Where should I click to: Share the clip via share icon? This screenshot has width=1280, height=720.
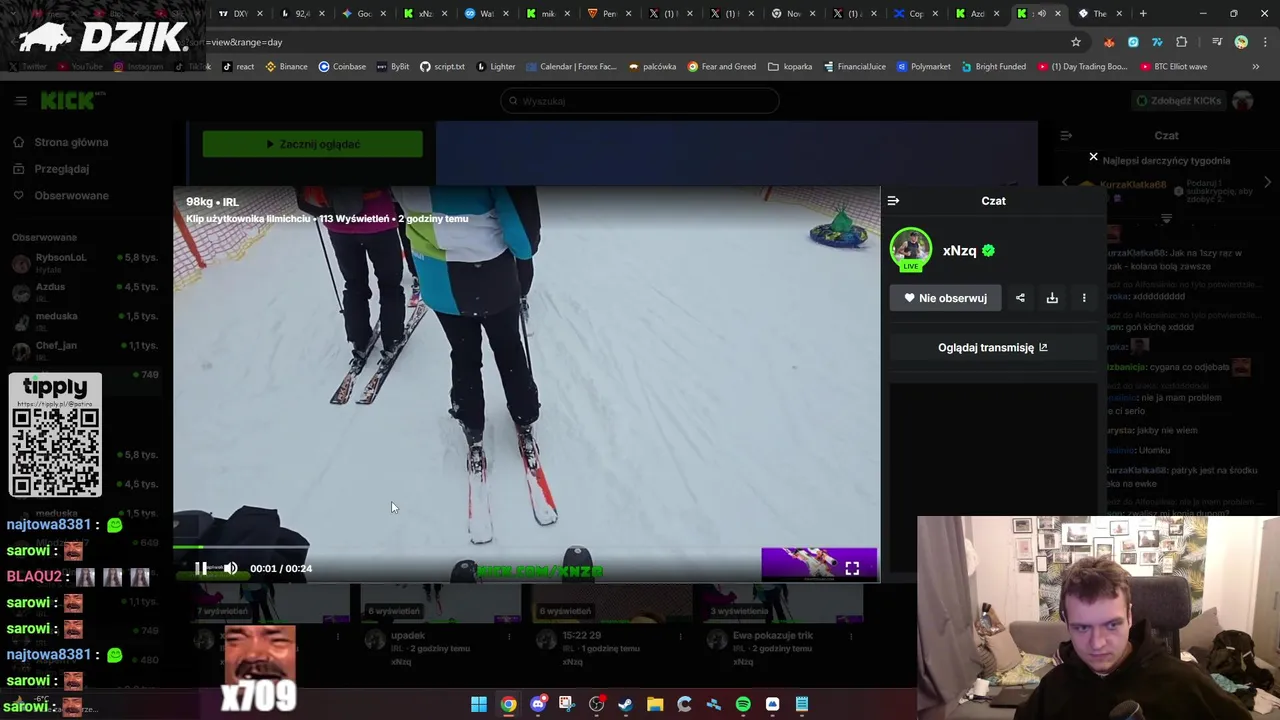[x=1020, y=298]
